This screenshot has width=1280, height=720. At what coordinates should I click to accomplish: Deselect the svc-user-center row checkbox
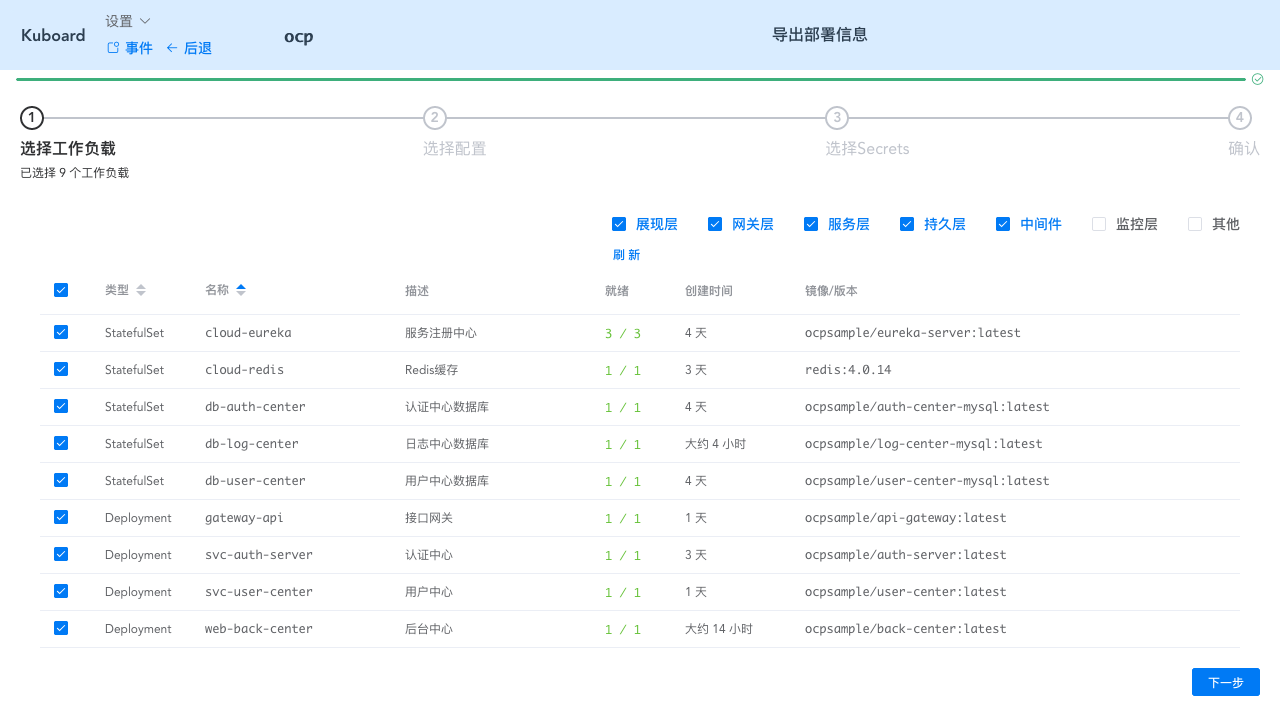coord(61,591)
